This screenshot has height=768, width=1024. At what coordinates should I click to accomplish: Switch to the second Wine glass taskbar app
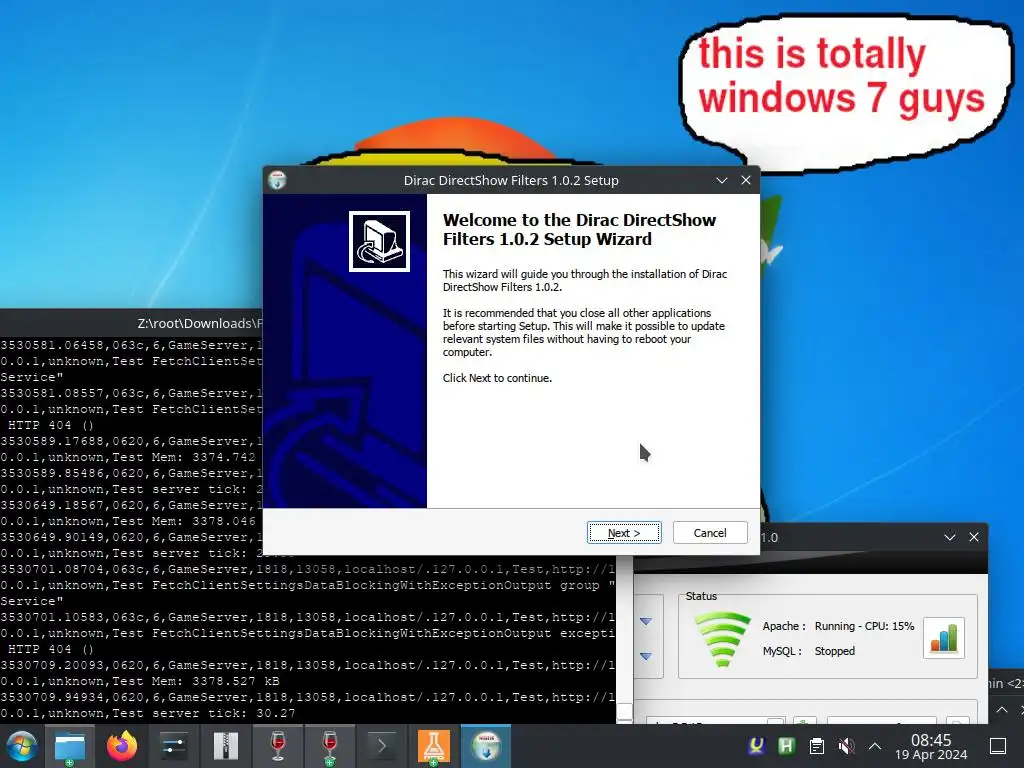coord(330,746)
